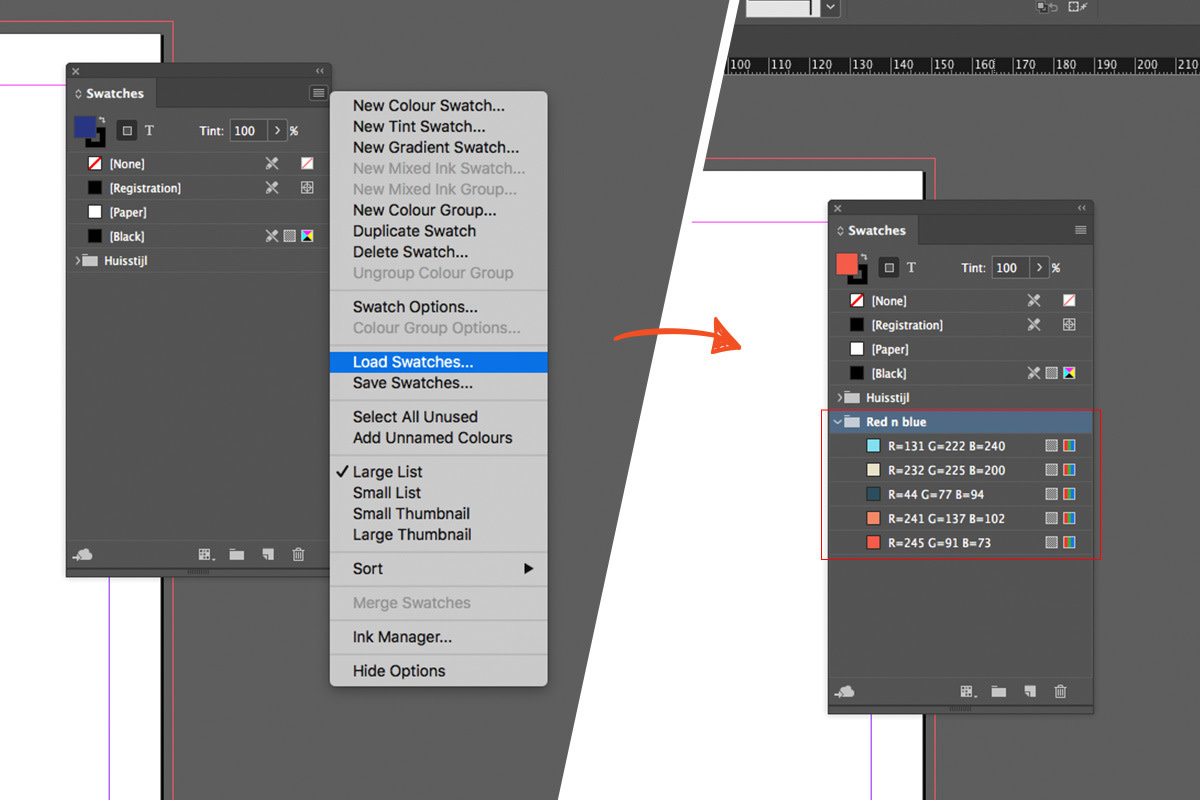Choose New Tint Swatch... menu item
Image resolution: width=1200 pixels, height=800 pixels.
(x=438, y=126)
